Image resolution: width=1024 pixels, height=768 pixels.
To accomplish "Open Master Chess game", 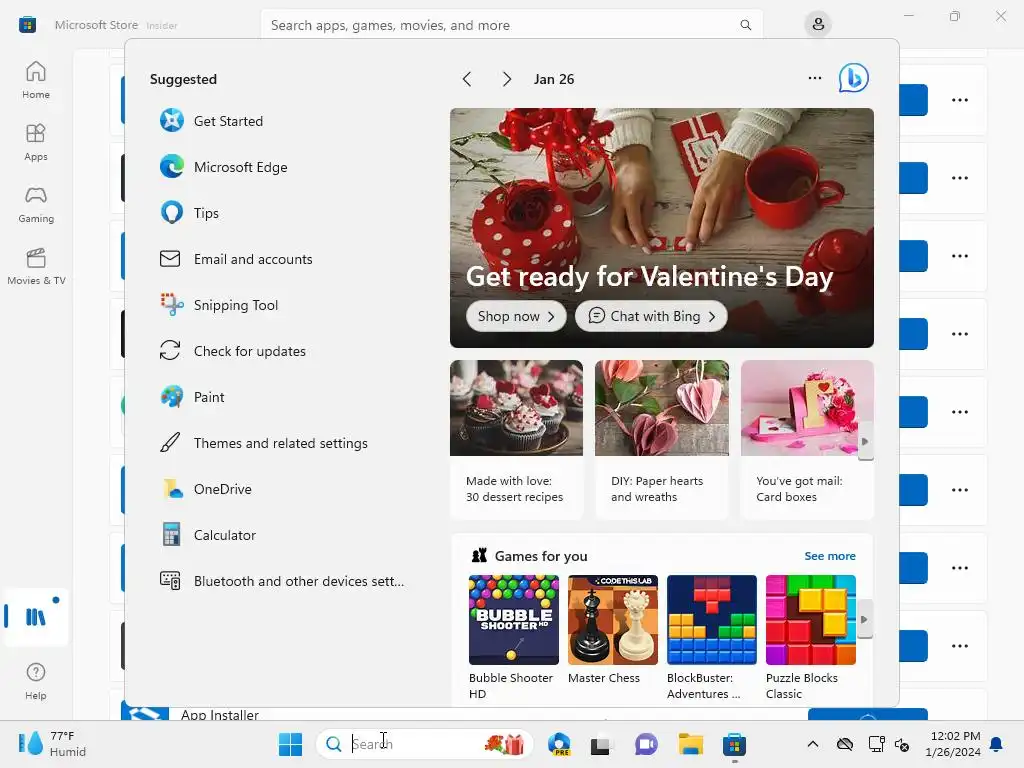I will pyautogui.click(x=613, y=630).
